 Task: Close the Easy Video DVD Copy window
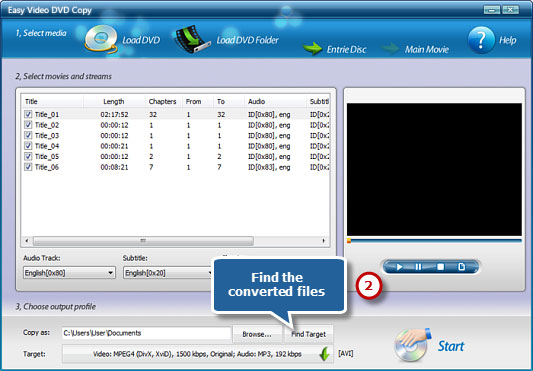(511, 10)
